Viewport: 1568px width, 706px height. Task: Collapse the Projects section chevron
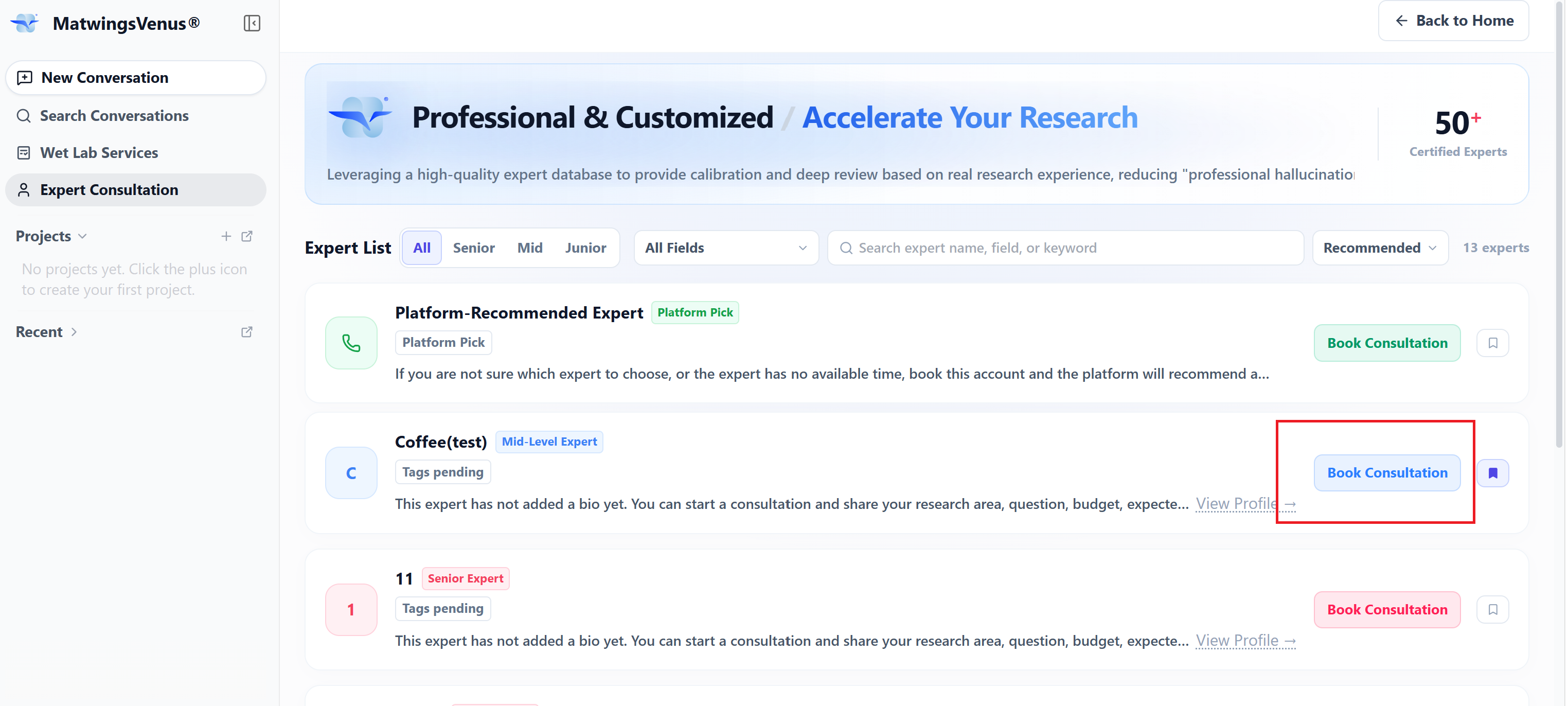point(83,236)
